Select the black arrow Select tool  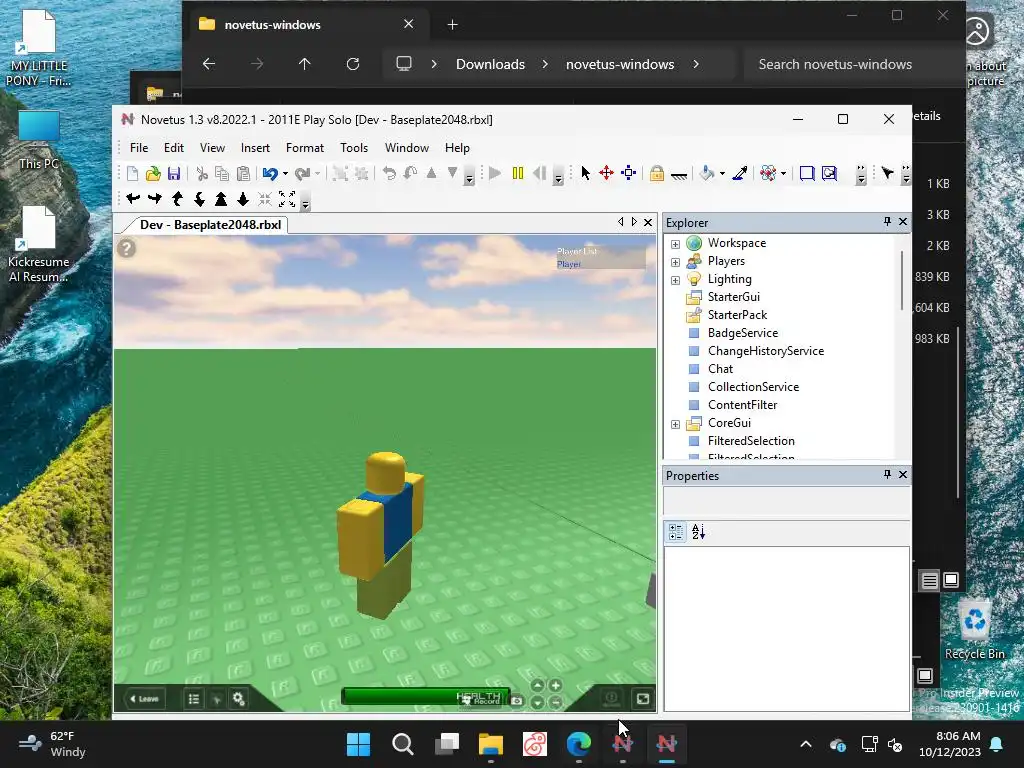tap(585, 173)
